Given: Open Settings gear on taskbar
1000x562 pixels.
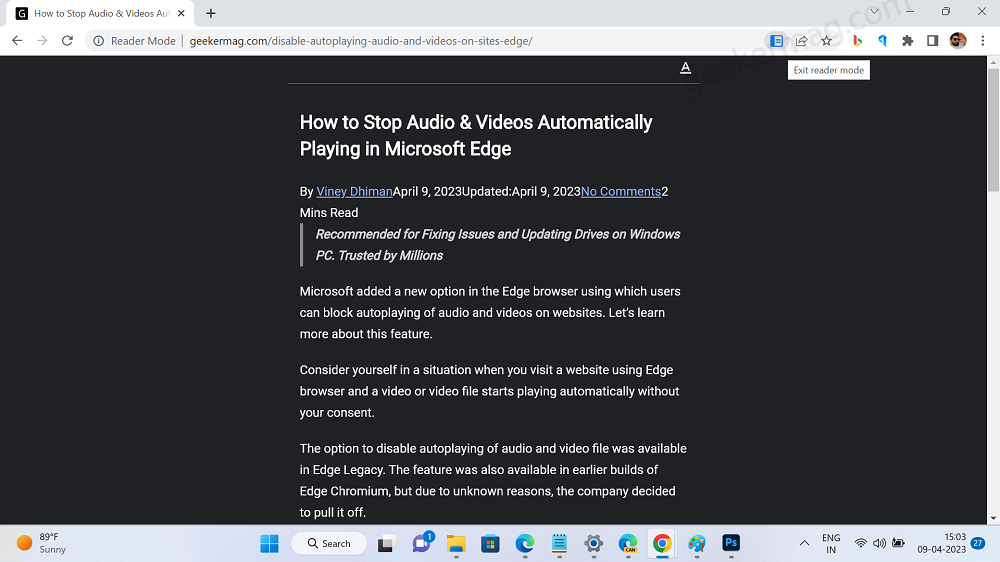Looking at the screenshot, I should [594, 544].
